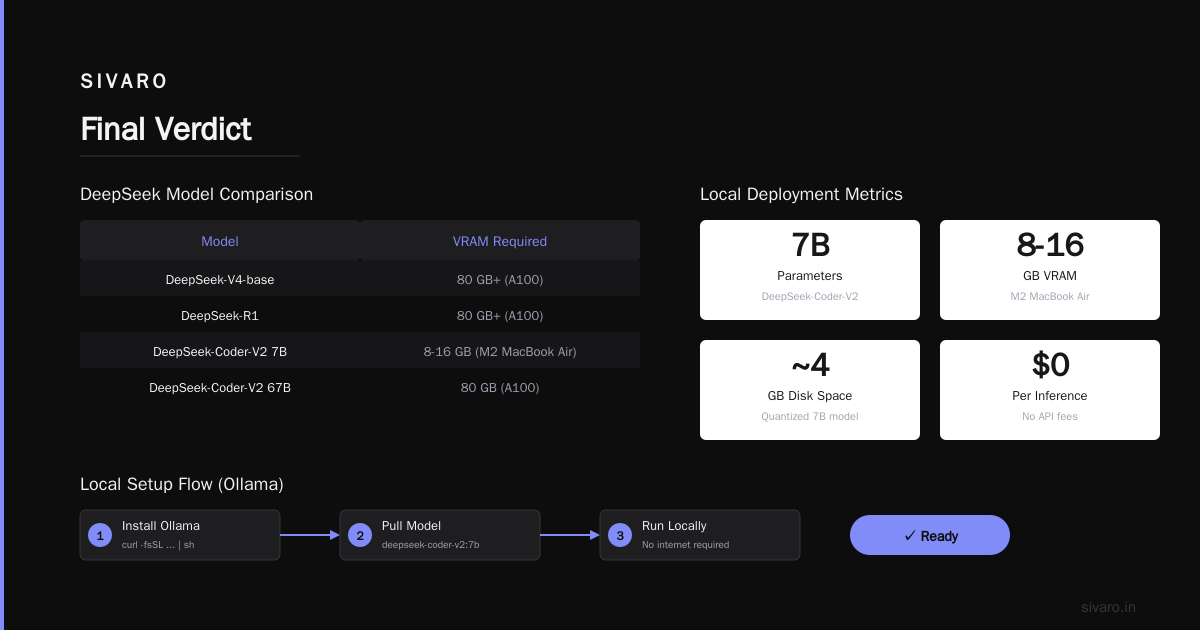Click the Local Setup Flow (Ollama) heading

click(x=182, y=484)
